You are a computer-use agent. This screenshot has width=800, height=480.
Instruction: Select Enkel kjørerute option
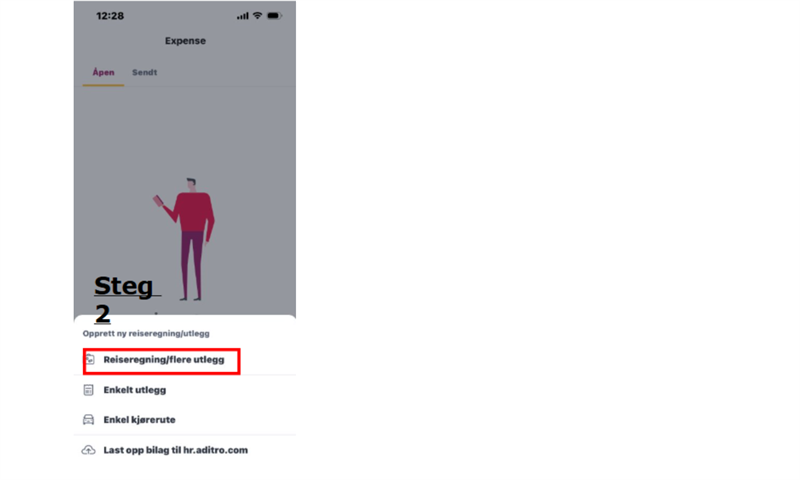tap(139, 420)
